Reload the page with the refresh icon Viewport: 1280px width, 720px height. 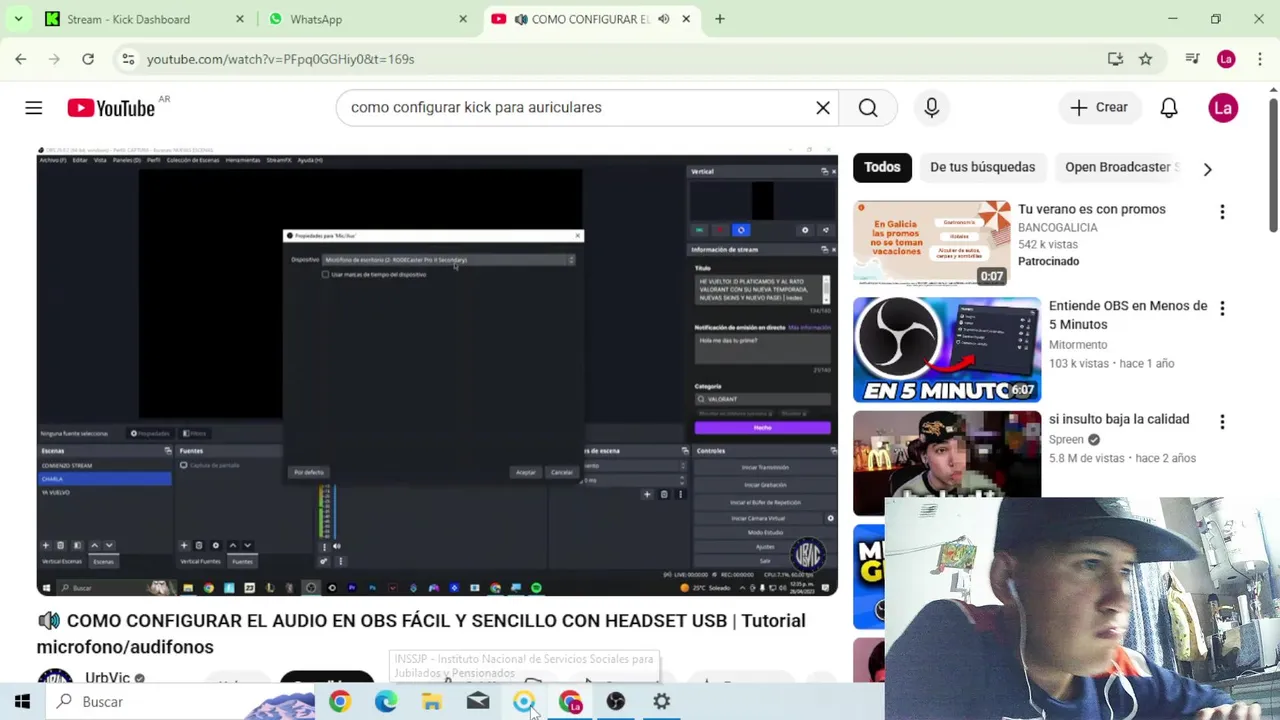click(88, 59)
